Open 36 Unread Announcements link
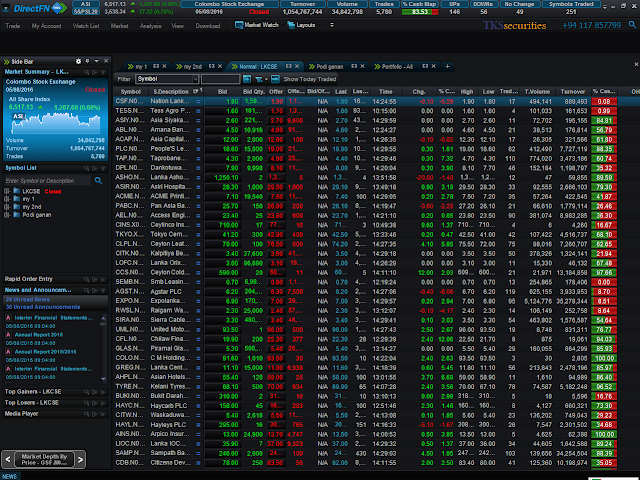Viewport: 640px width, 480px height. tap(43, 307)
